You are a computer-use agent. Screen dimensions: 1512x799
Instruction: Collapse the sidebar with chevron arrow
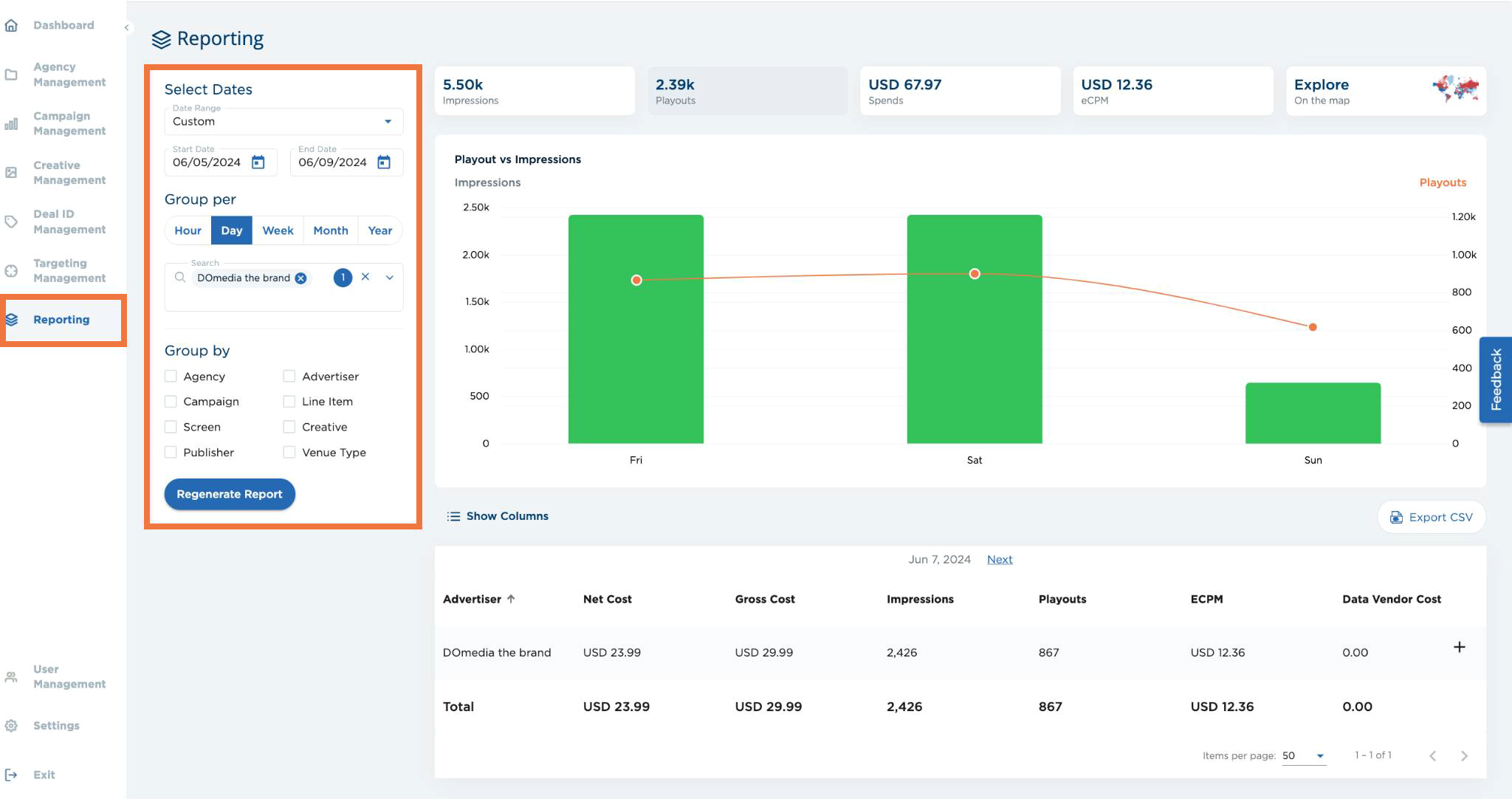(127, 27)
